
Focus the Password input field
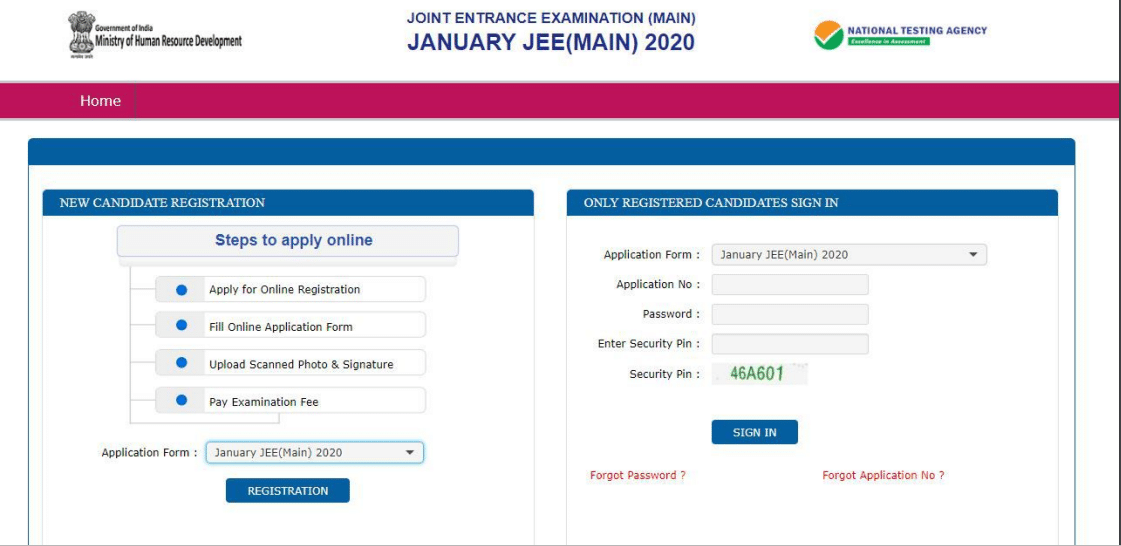789,315
